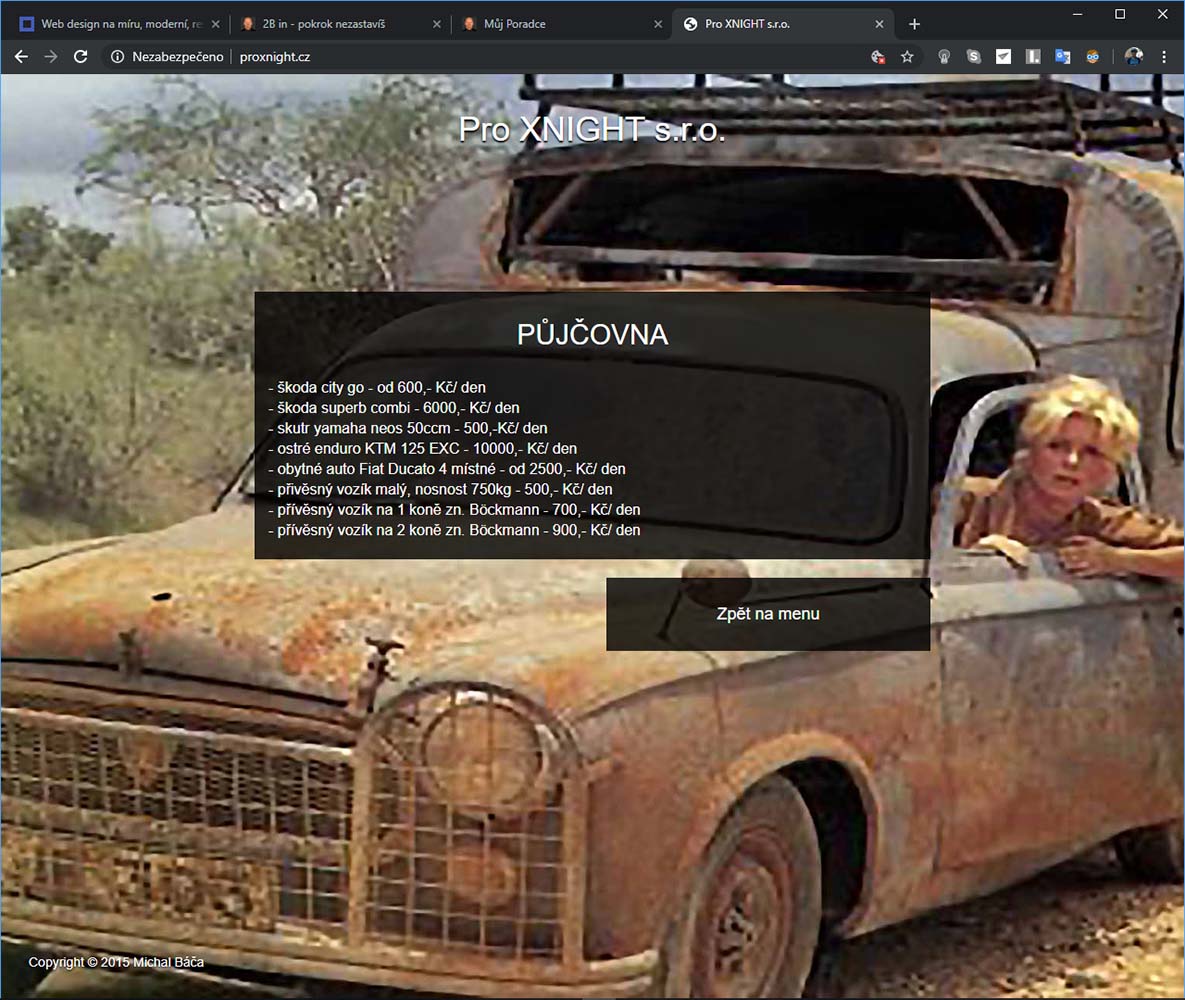Maximize the Chrome window
The image size is (1185, 1000).
(1120, 14)
